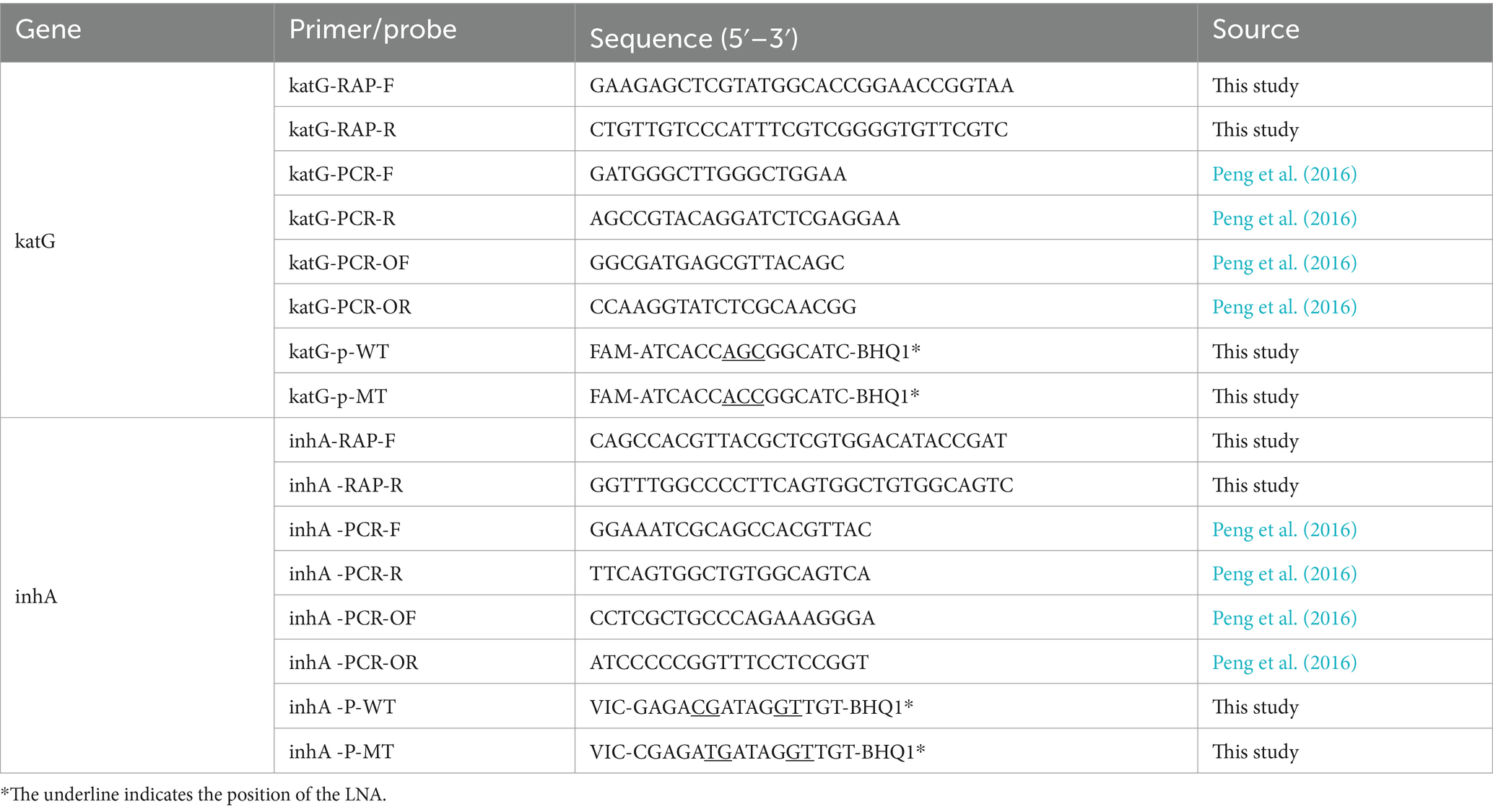This screenshot has width=1493, height=812.
Task: Select the Primer/probe column header
Action: point(373,30)
